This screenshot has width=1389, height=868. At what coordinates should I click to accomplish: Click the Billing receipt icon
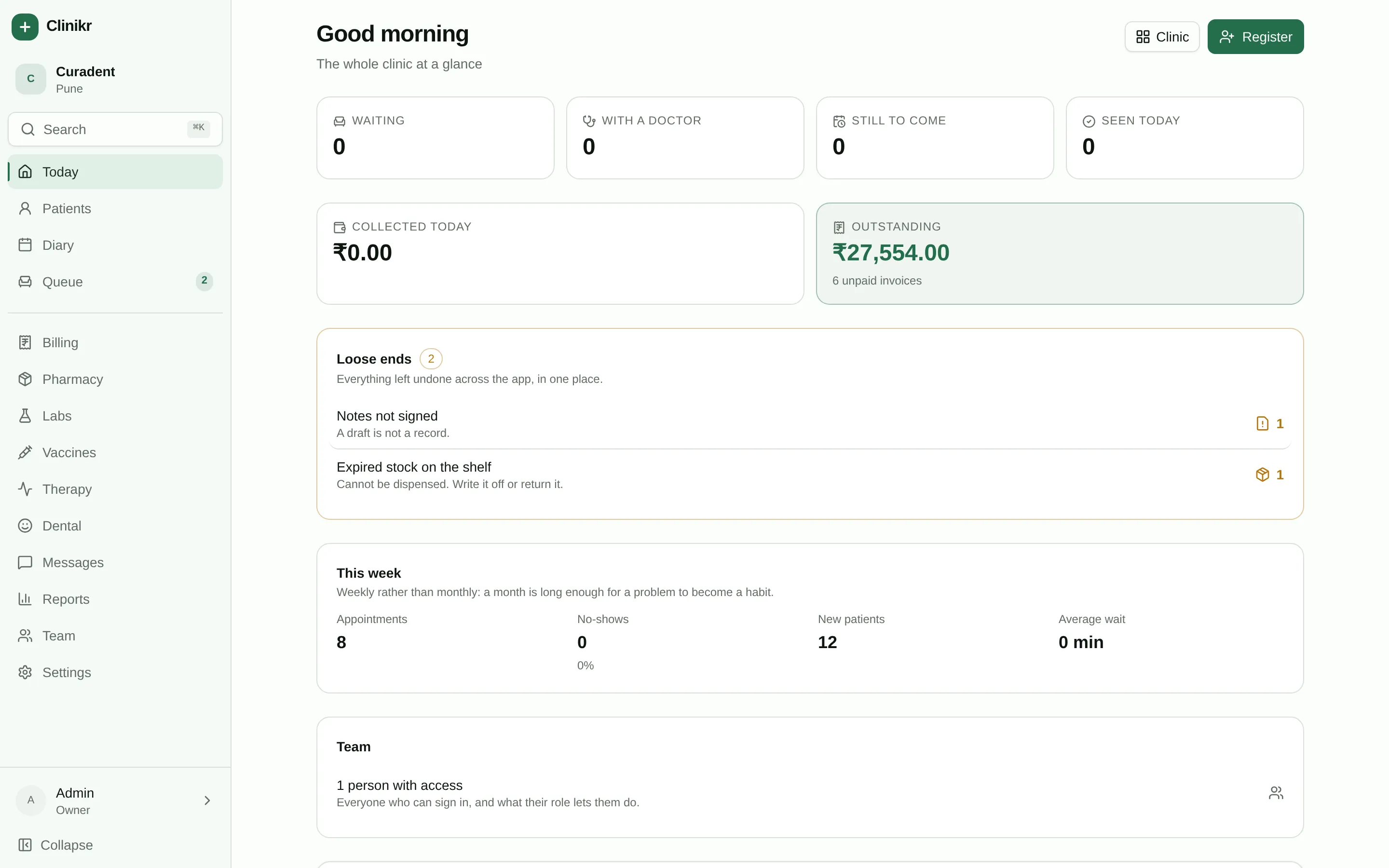click(x=25, y=343)
